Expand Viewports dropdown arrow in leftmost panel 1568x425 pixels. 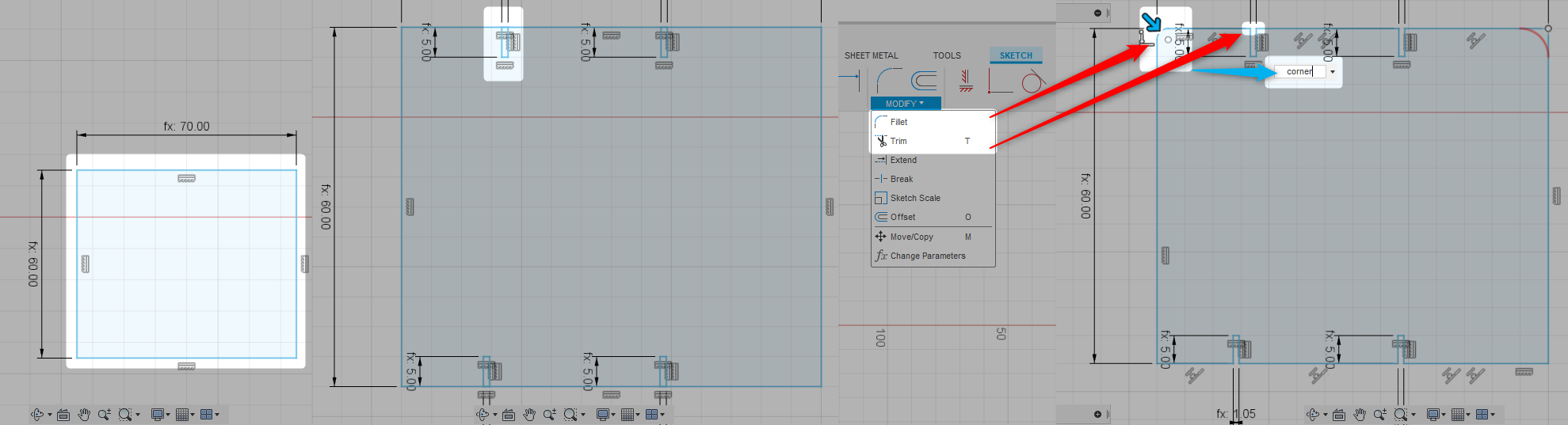(x=217, y=415)
